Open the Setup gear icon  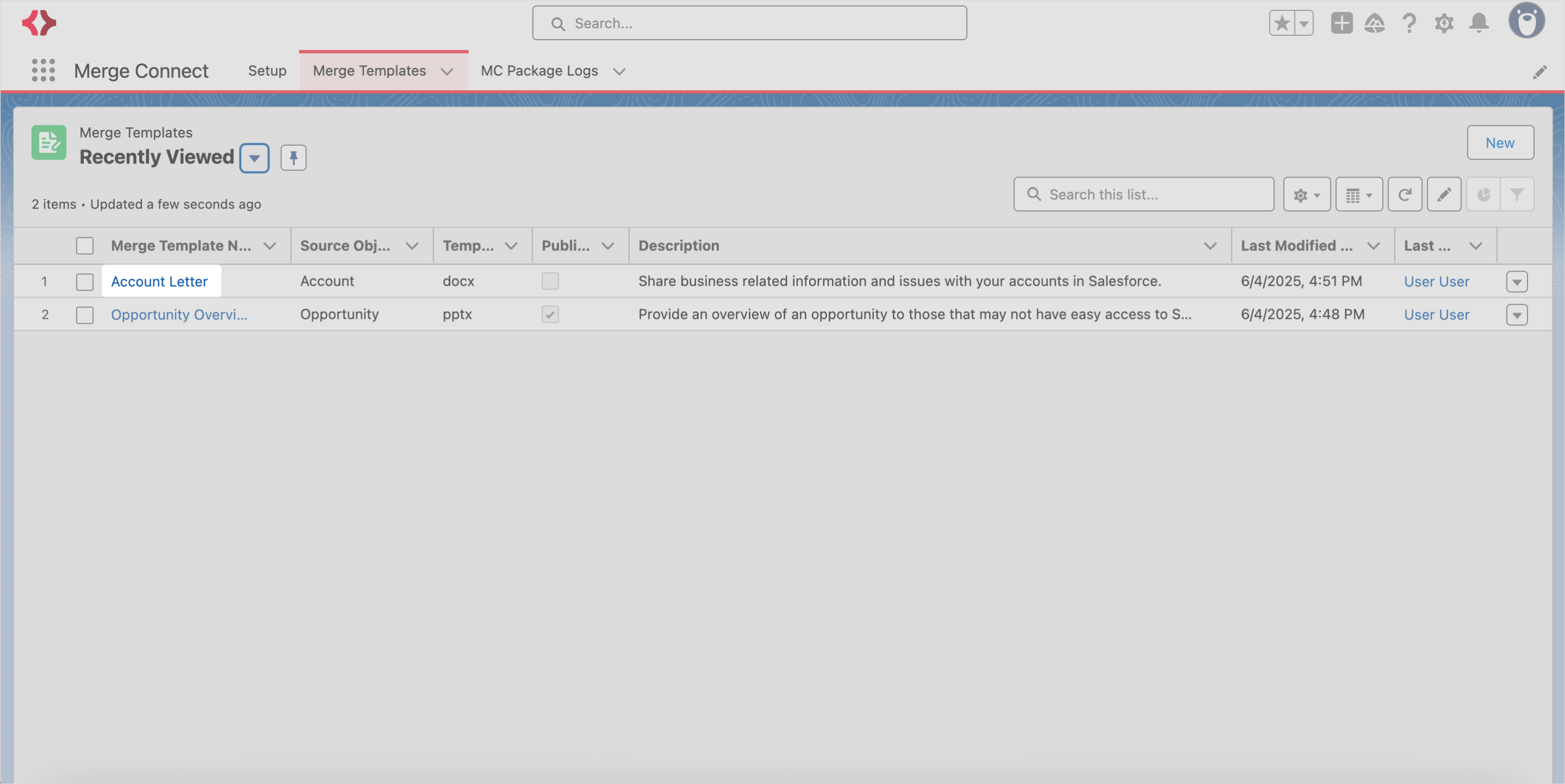coord(1444,22)
